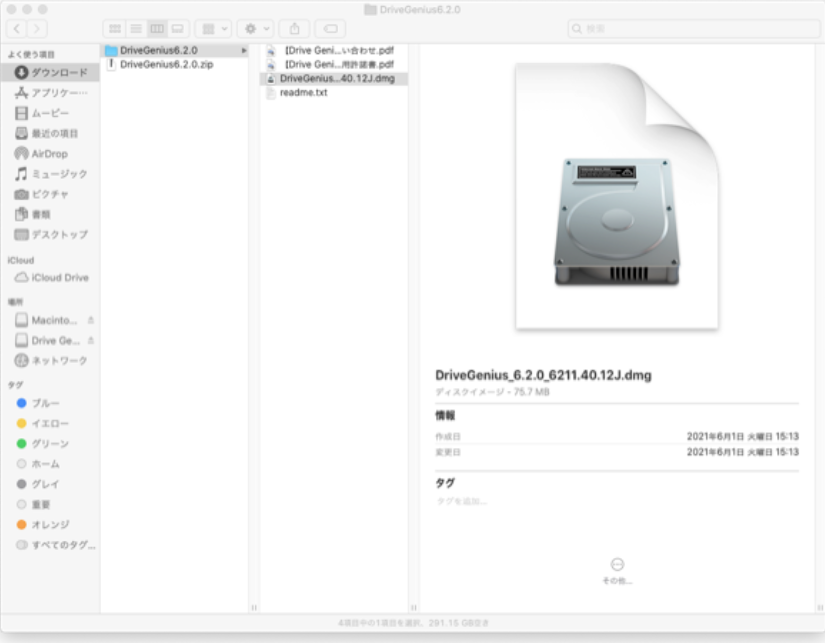Open AirDrop in the sidebar

tap(49, 154)
